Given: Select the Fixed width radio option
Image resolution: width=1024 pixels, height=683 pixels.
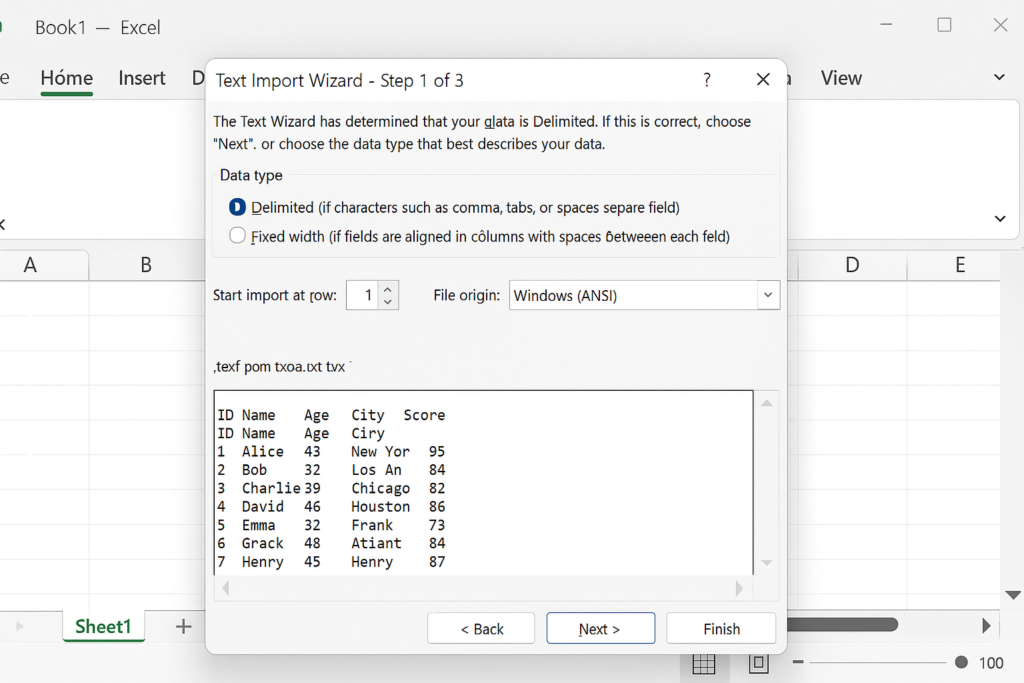Looking at the screenshot, I should [237, 236].
